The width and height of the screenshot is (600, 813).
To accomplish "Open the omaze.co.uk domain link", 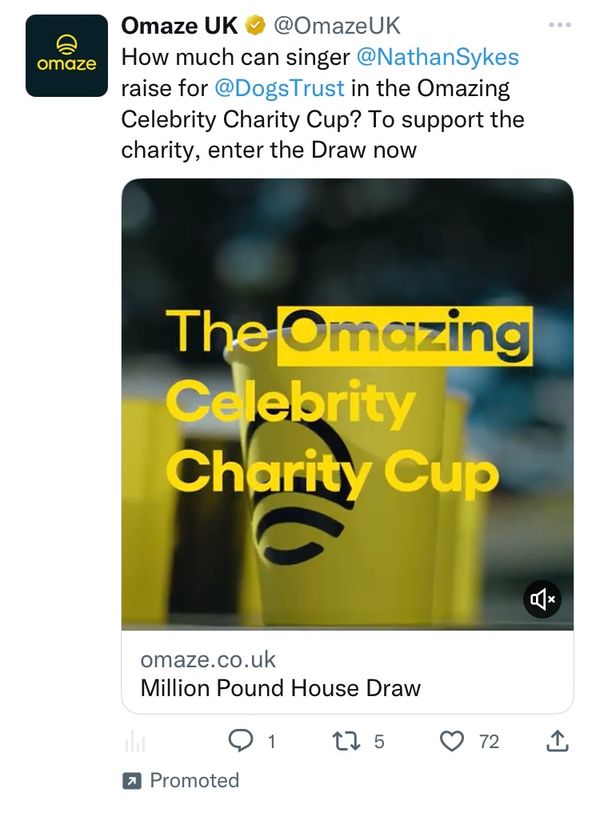I will (x=208, y=660).
